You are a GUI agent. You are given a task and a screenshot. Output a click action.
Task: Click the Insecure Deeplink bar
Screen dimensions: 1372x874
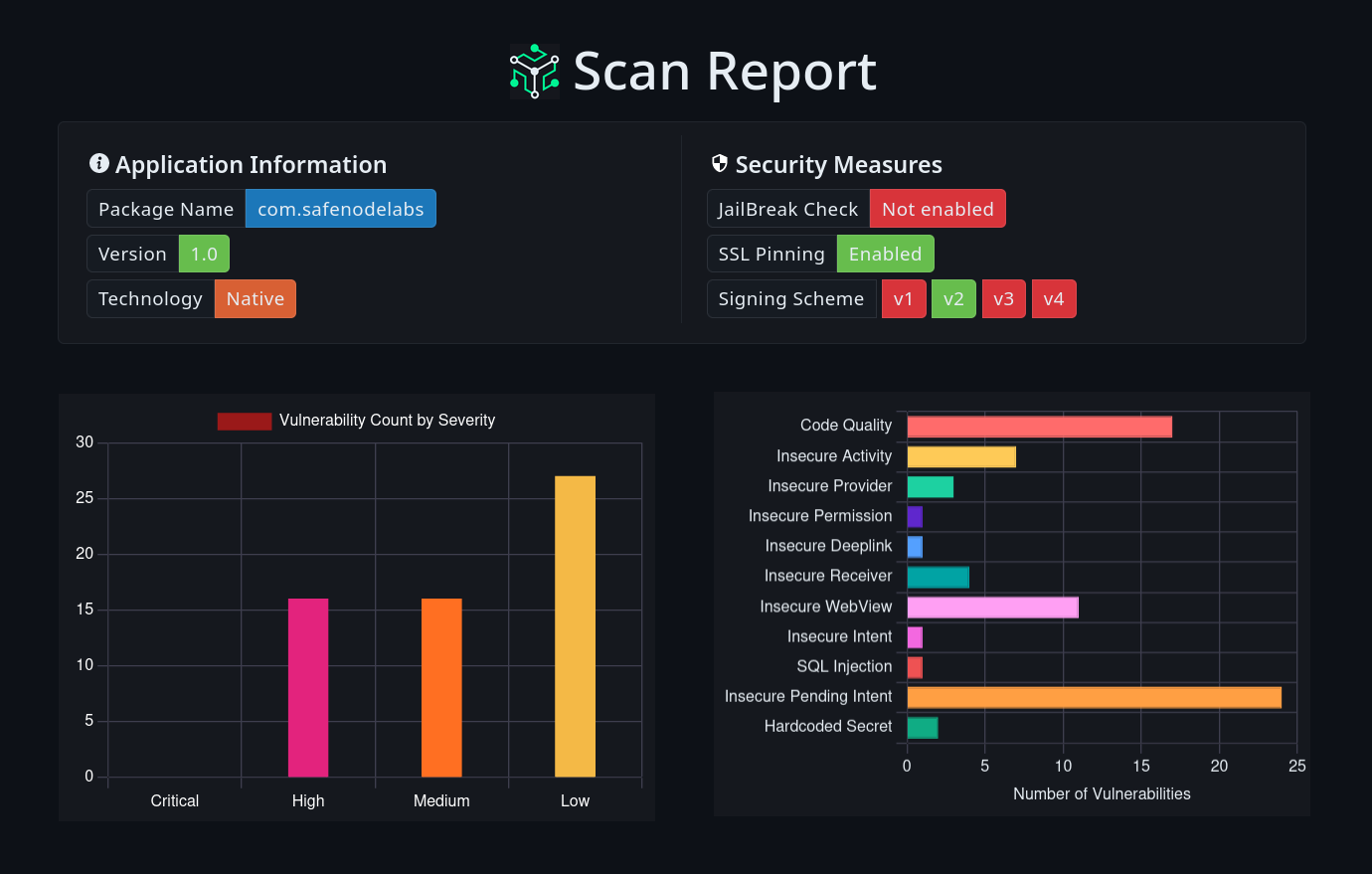point(915,547)
